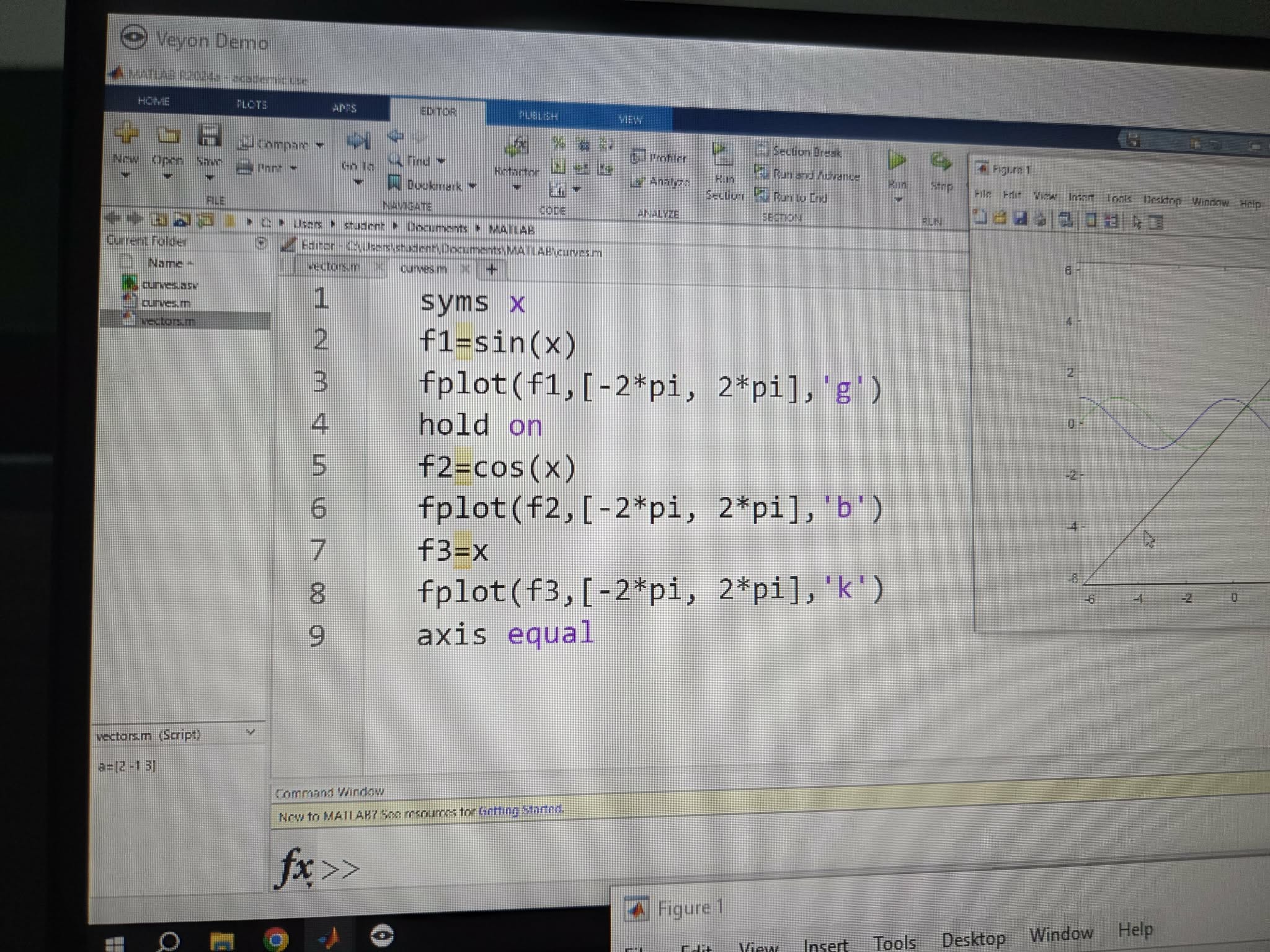Run the script with the green Run arrow

click(897, 161)
